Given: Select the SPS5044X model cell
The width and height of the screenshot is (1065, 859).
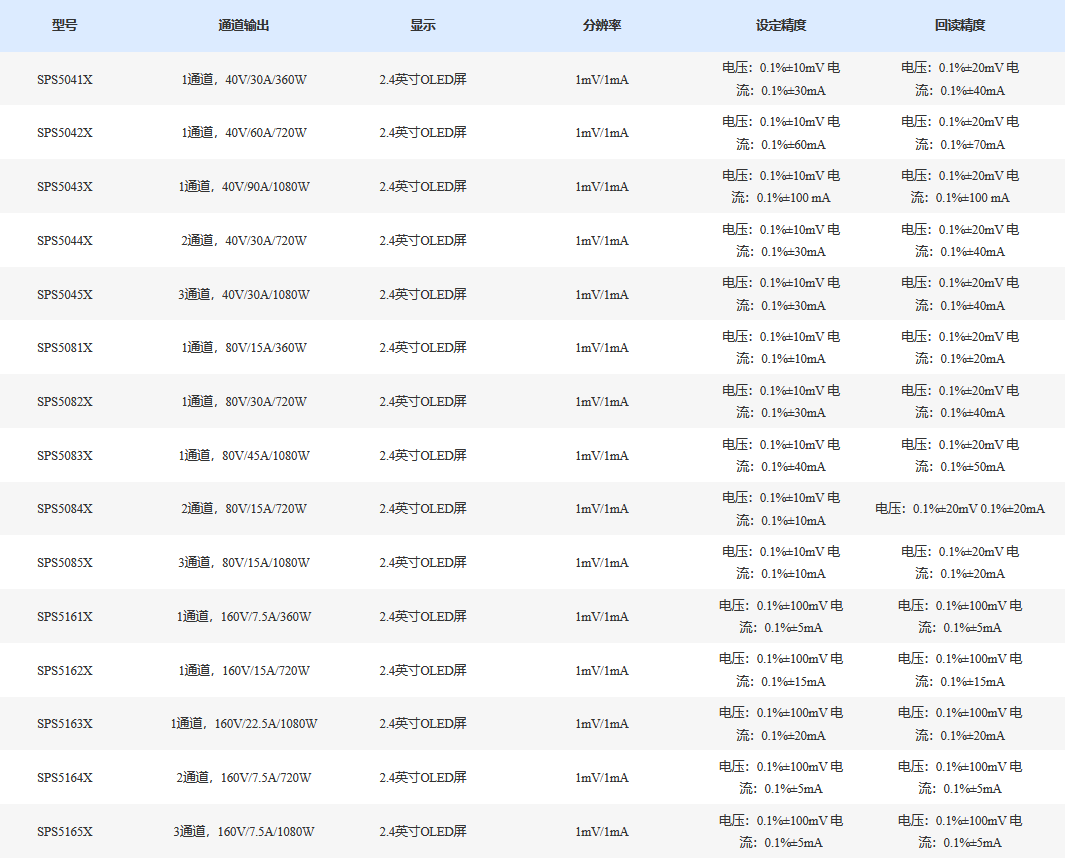Looking at the screenshot, I should tap(65, 240).
